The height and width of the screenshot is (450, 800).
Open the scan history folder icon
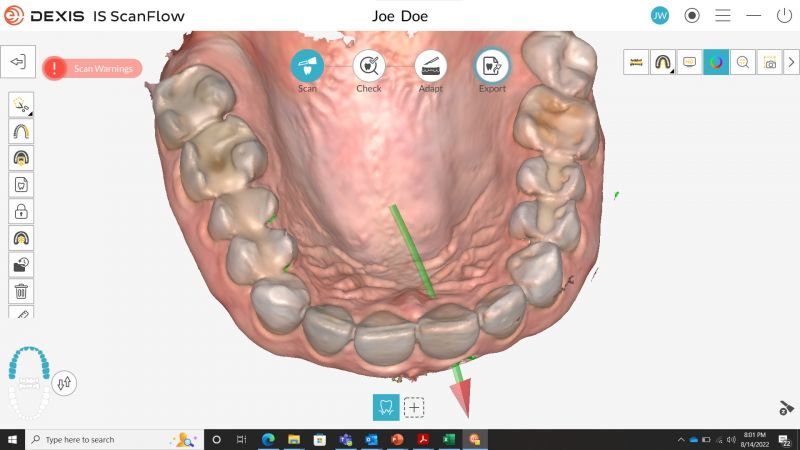pos(21,264)
